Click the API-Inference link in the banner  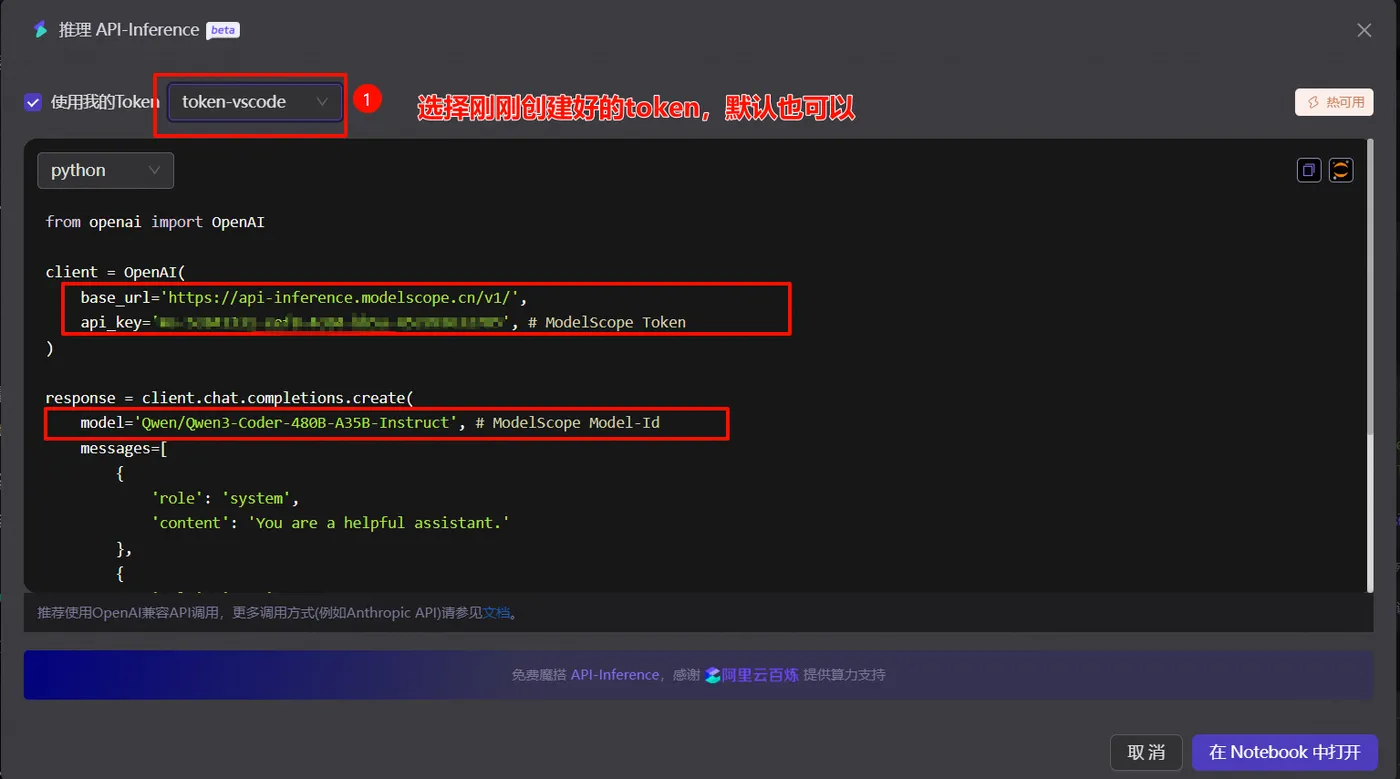(x=615, y=675)
